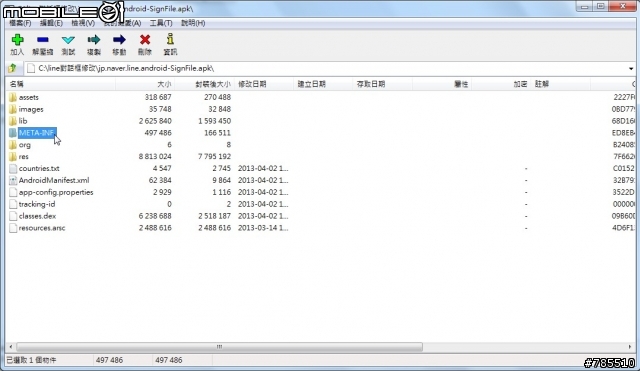640x371 pixels.
Task: Open the Help (說明) menu
Action: pos(193,23)
